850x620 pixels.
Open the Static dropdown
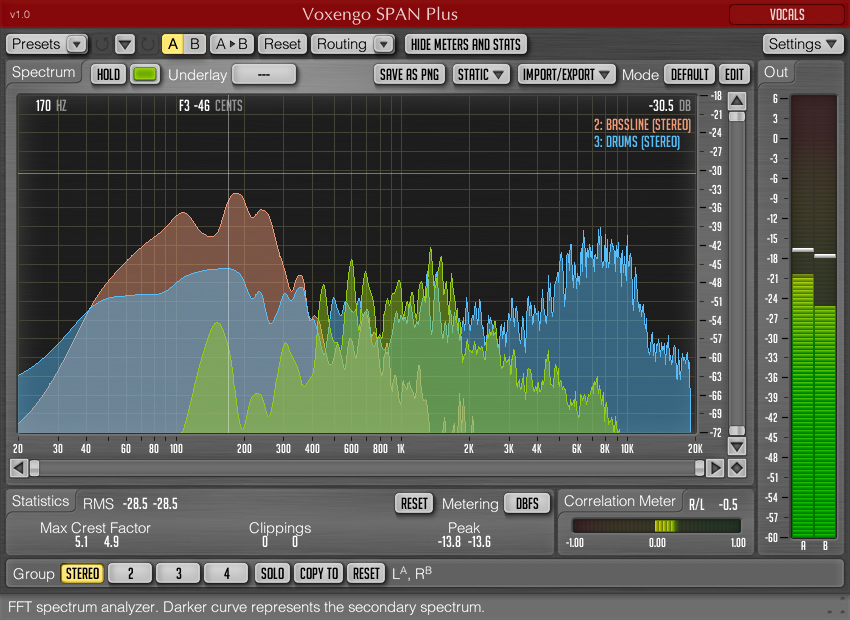(x=481, y=75)
